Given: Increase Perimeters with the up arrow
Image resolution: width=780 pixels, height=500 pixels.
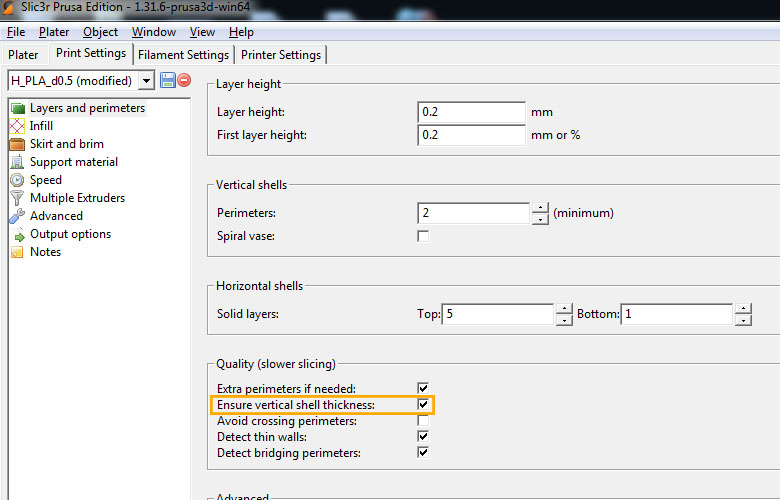Looking at the screenshot, I should click(x=540, y=207).
